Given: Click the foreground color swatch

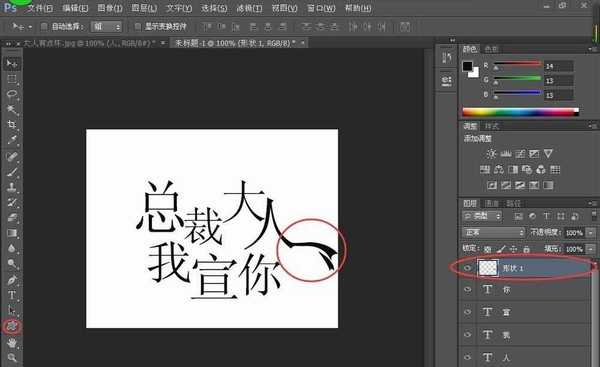Looking at the screenshot, I should 467,66.
